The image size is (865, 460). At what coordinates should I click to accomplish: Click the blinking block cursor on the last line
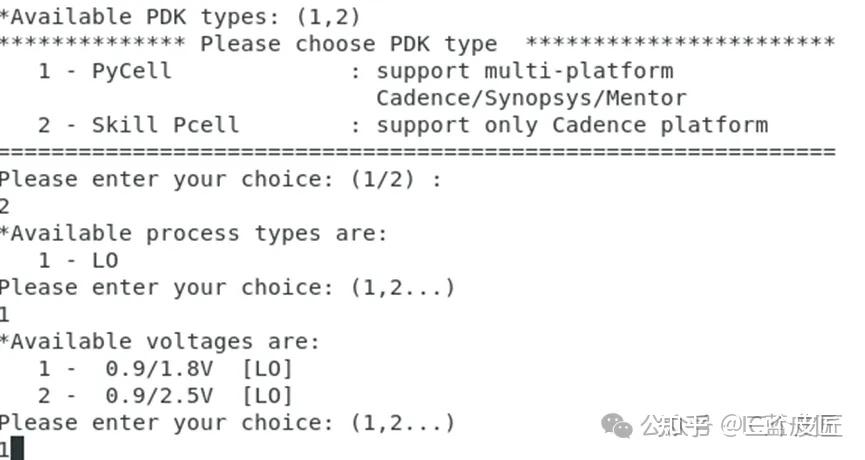pyautogui.click(x=17, y=448)
